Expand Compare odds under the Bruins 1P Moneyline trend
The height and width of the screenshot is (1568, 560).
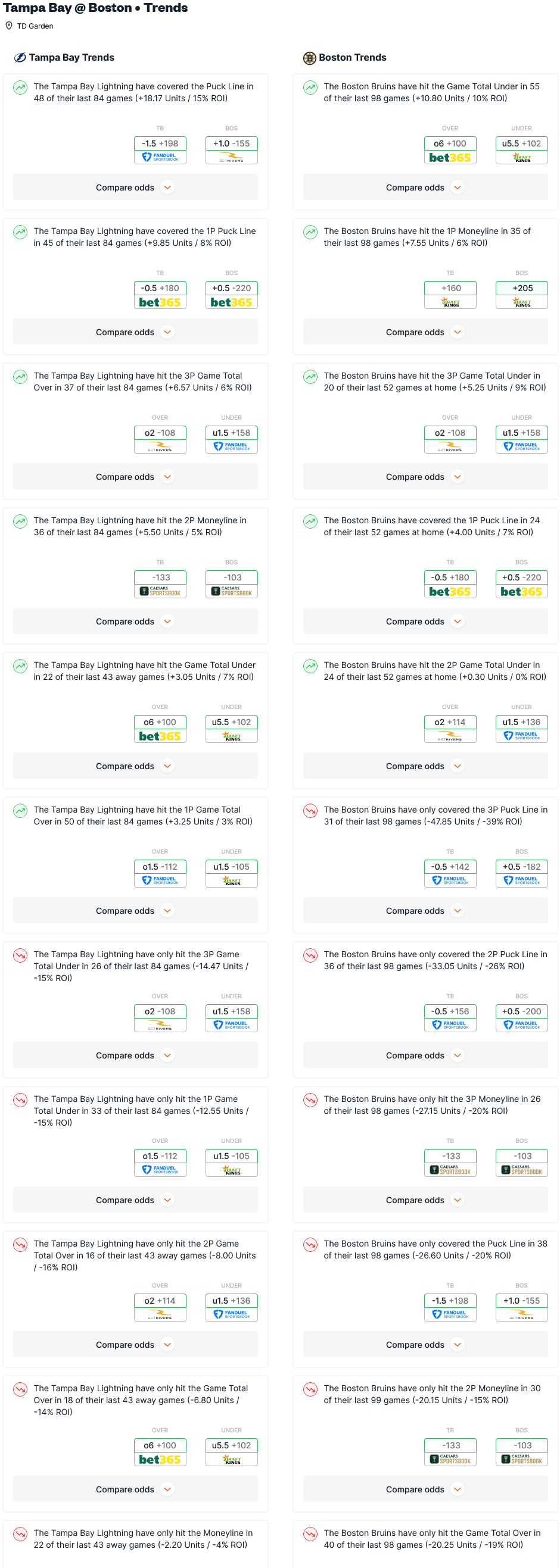click(x=425, y=332)
